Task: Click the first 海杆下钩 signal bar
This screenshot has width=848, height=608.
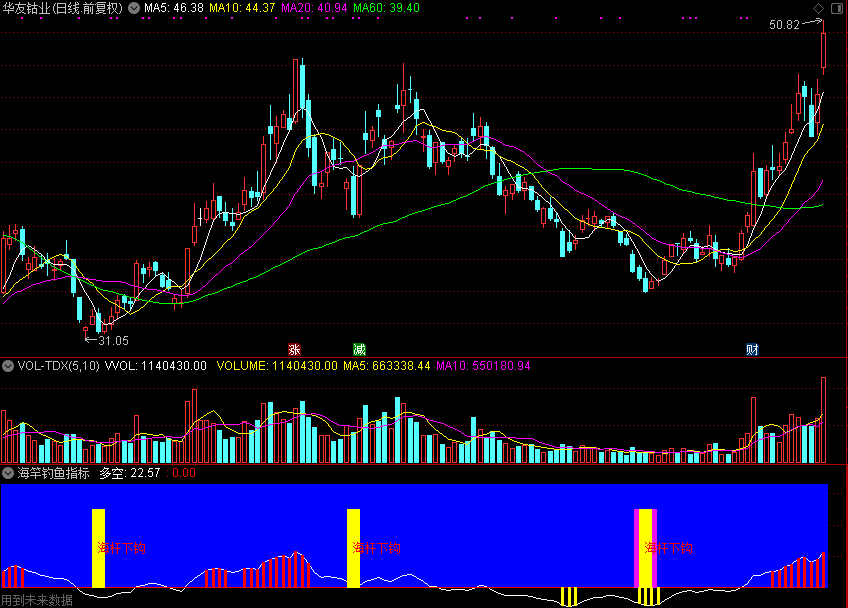Action: pyautogui.click(x=98, y=548)
